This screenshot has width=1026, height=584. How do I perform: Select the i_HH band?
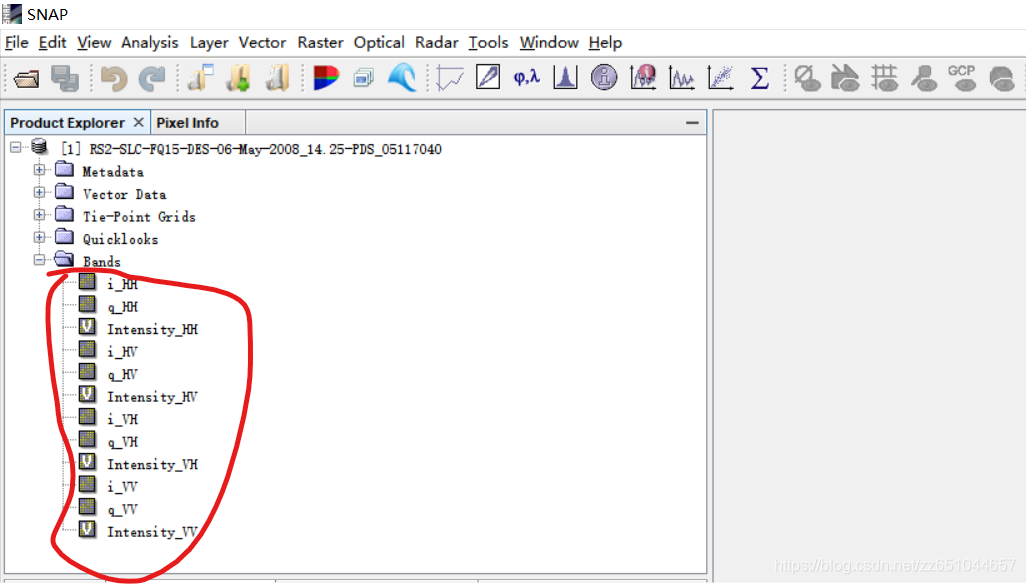tap(122, 284)
